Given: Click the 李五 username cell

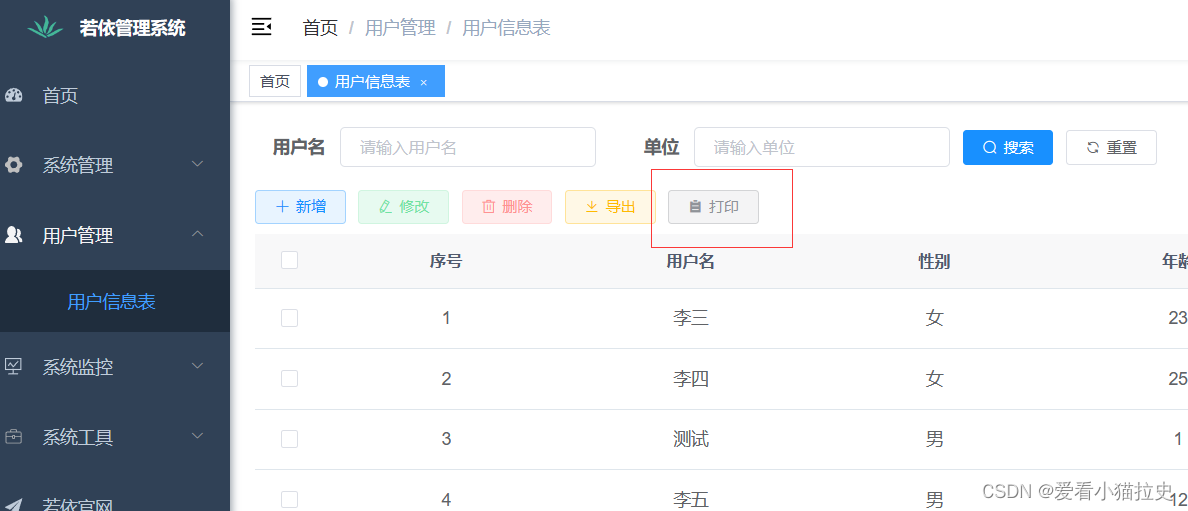Looking at the screenshot, I should [690, 500].
